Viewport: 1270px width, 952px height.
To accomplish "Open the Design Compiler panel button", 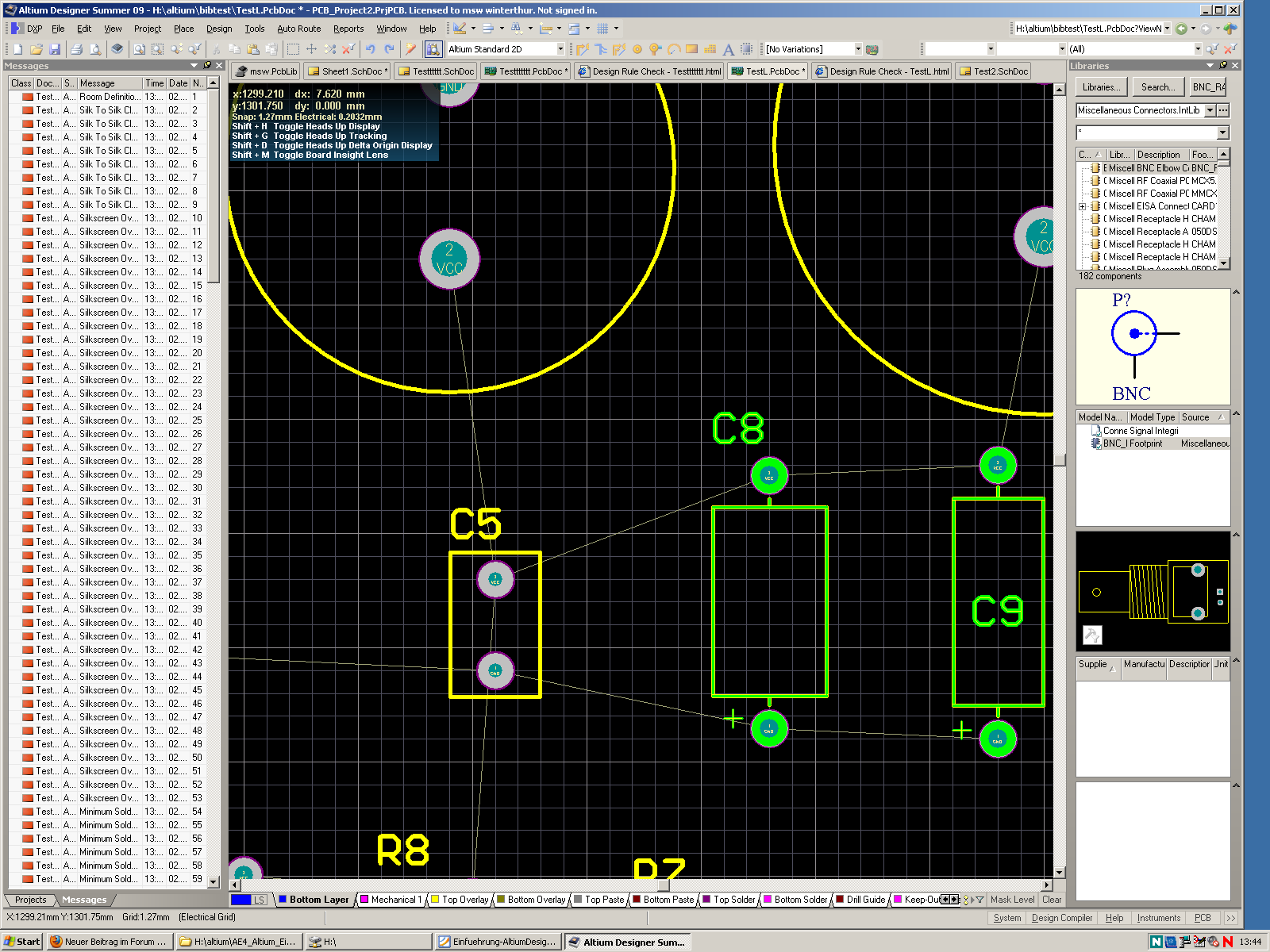I will (1062, 918).
